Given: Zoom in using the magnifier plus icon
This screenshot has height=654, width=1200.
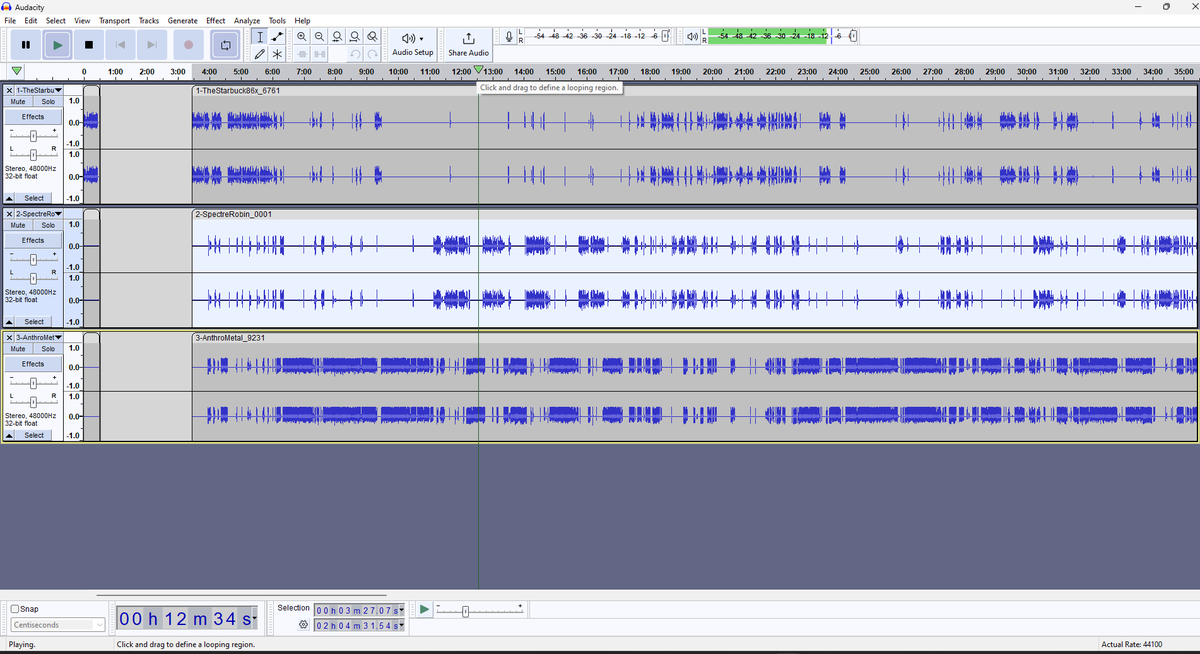Looking at the screenshot, I should (302, 37).
